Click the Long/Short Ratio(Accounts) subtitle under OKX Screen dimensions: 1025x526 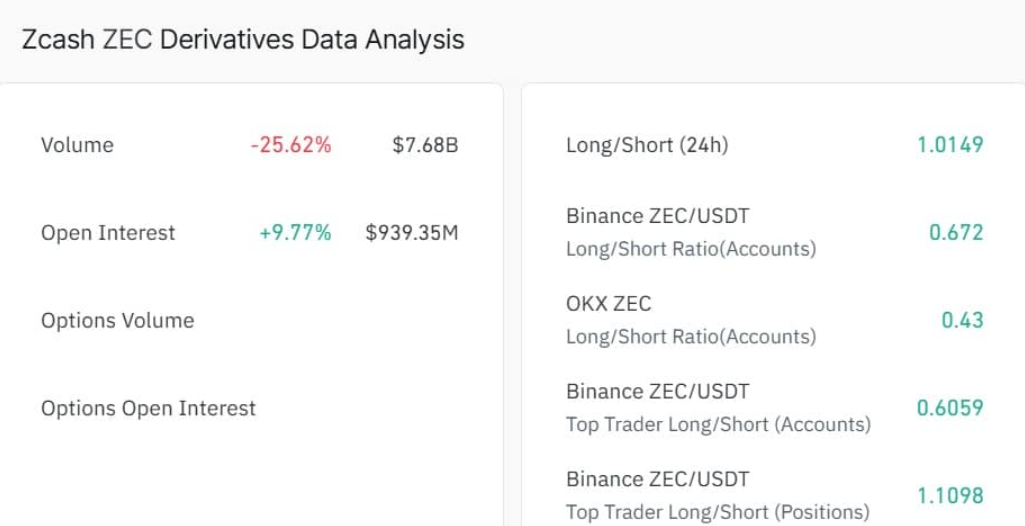[690, 337]
